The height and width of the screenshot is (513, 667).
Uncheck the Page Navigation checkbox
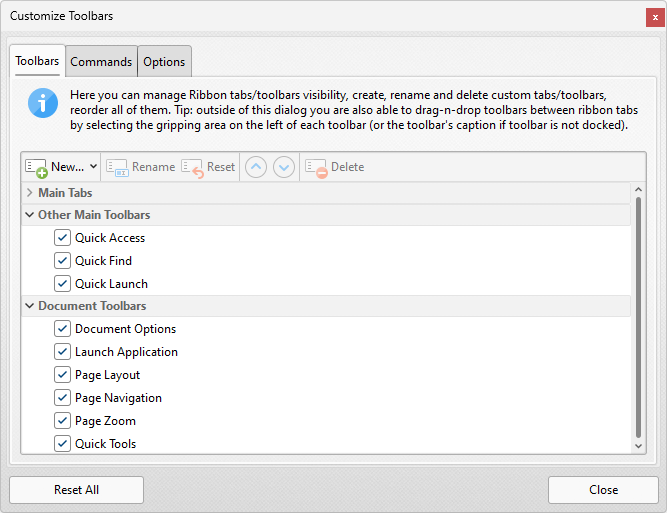62,397
